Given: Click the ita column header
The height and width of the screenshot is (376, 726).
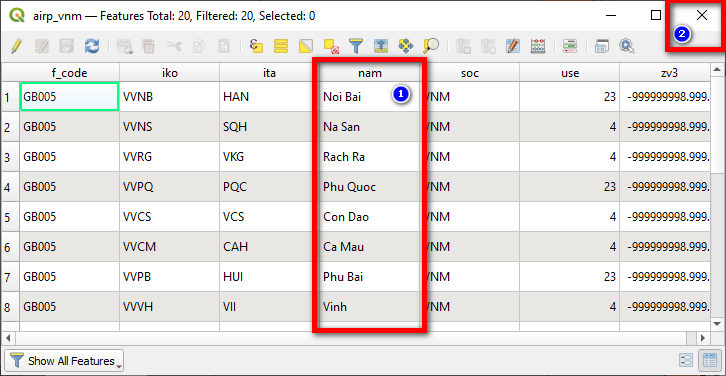Looking at the screenshot, I should (x=269, y=73).
